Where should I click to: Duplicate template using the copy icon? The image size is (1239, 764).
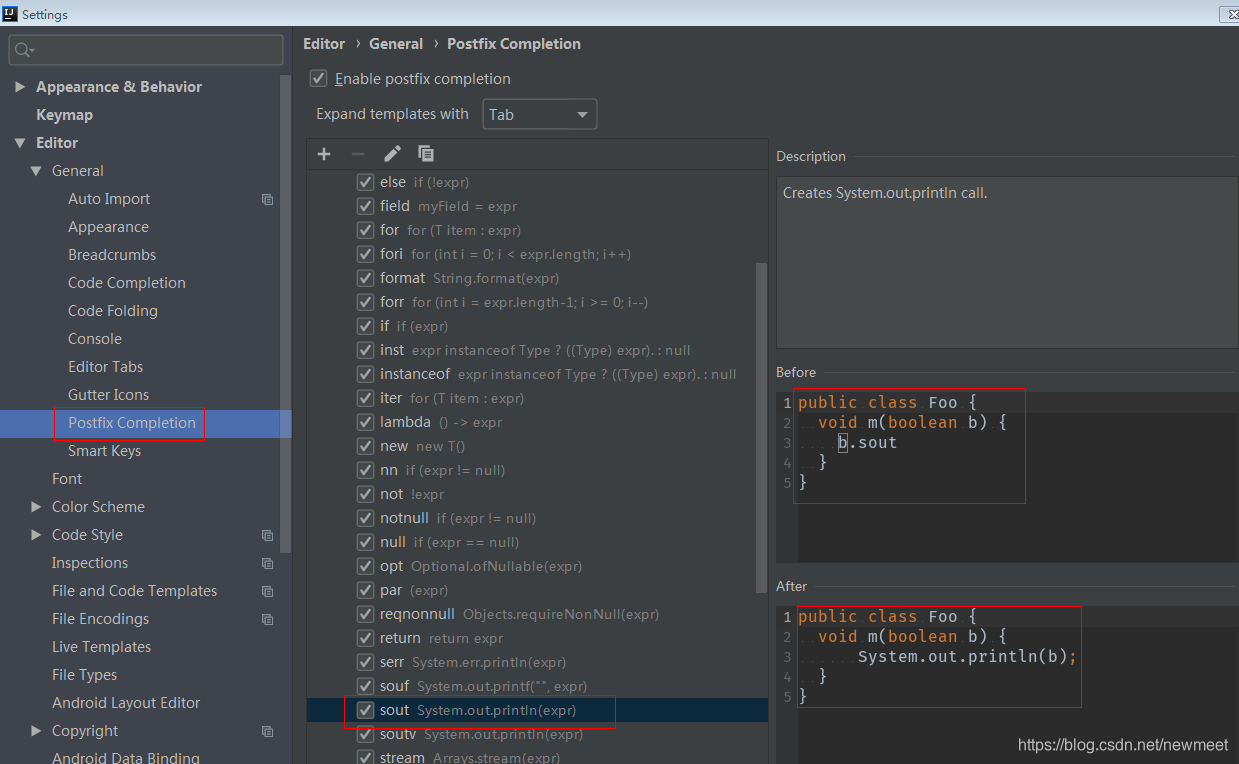coord(426,154)
